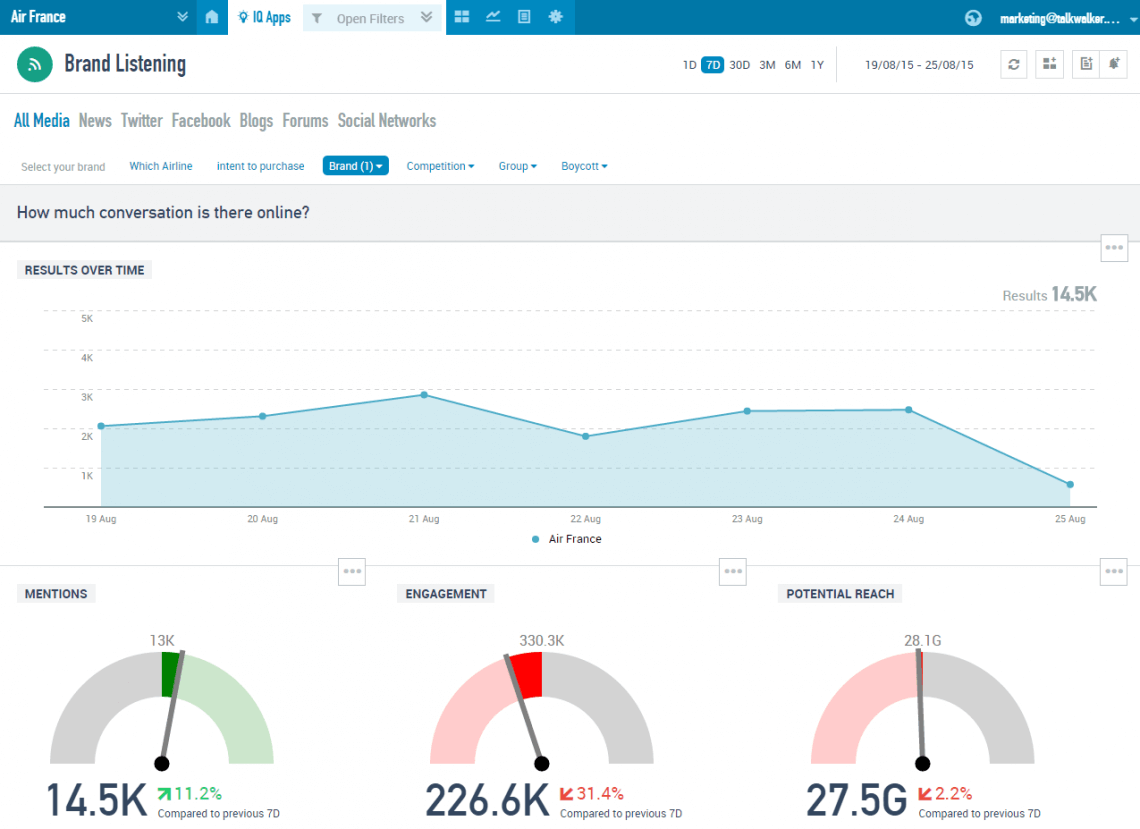Refresh the dashboard data
The image size is (1140, 829).
(1013, 63)
